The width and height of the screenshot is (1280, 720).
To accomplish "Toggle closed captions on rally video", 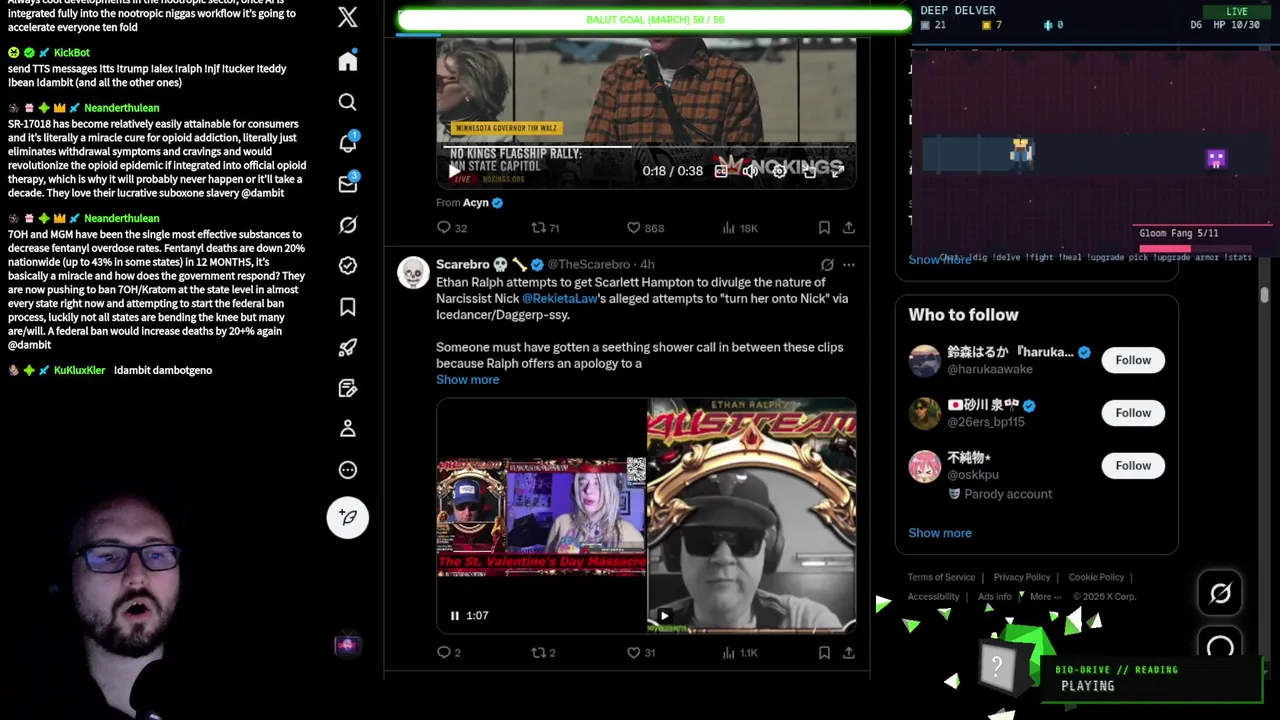I will tap(721, 171).
